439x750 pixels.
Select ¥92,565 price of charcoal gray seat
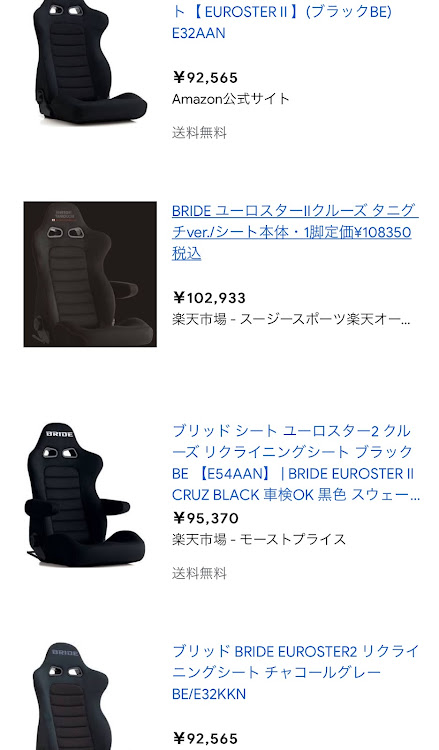coord(205,739)
